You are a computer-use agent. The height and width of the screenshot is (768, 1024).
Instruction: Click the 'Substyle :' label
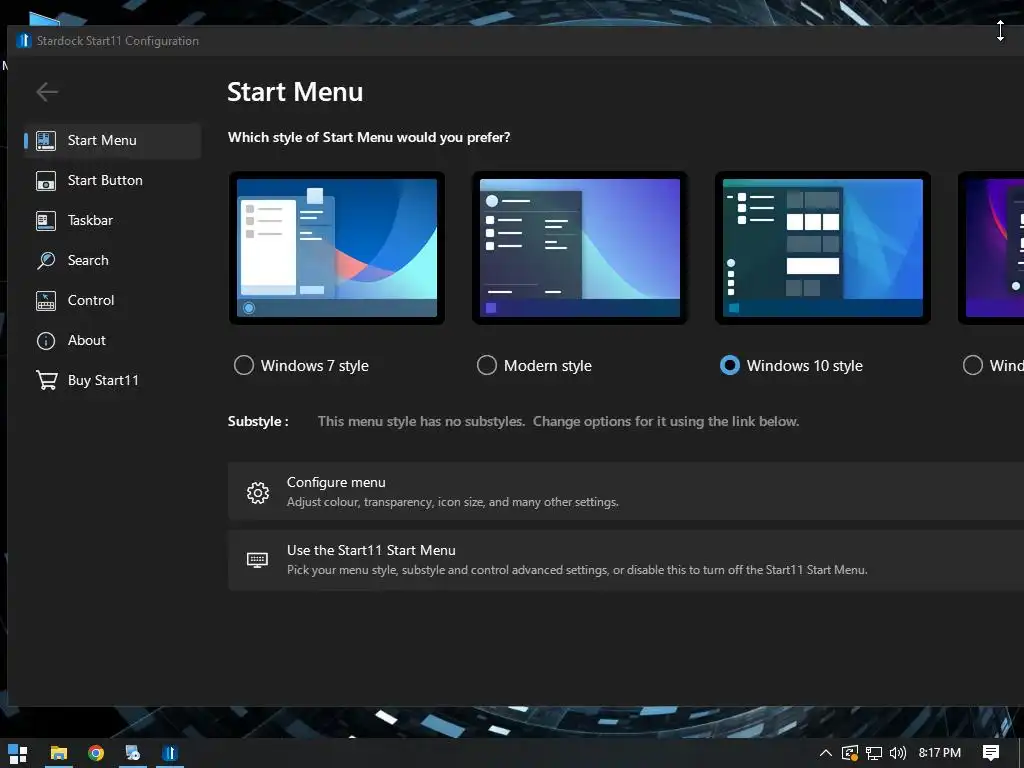258,421
